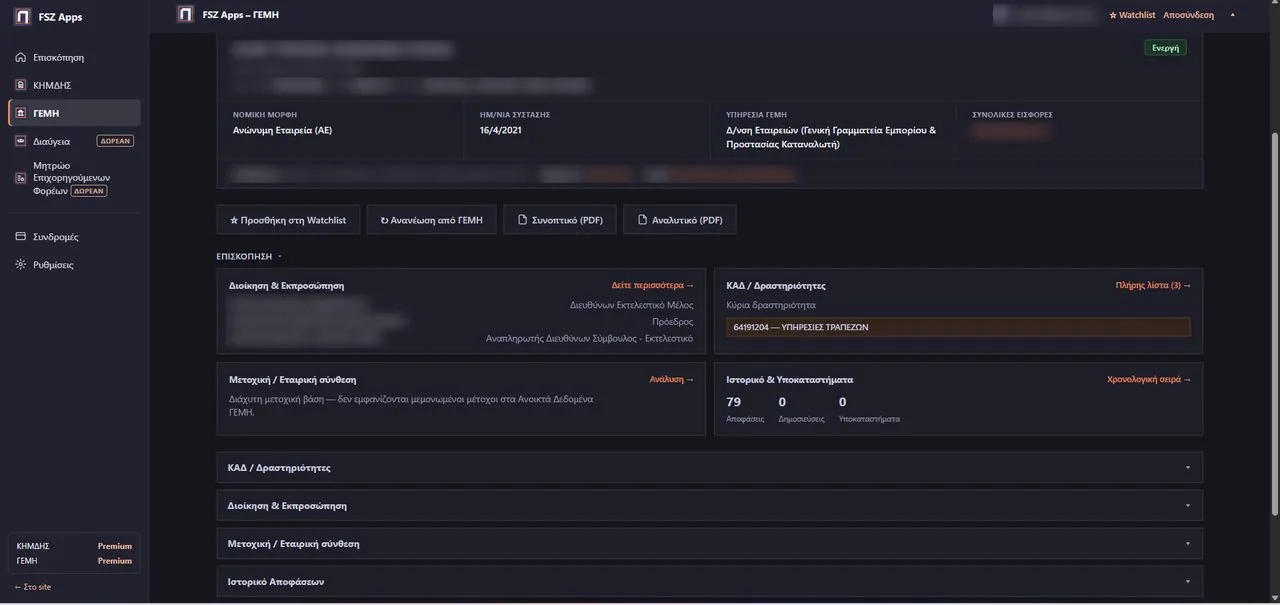
Task: Click the 79 Αποφάσεις count
Action: coord(745,409)
